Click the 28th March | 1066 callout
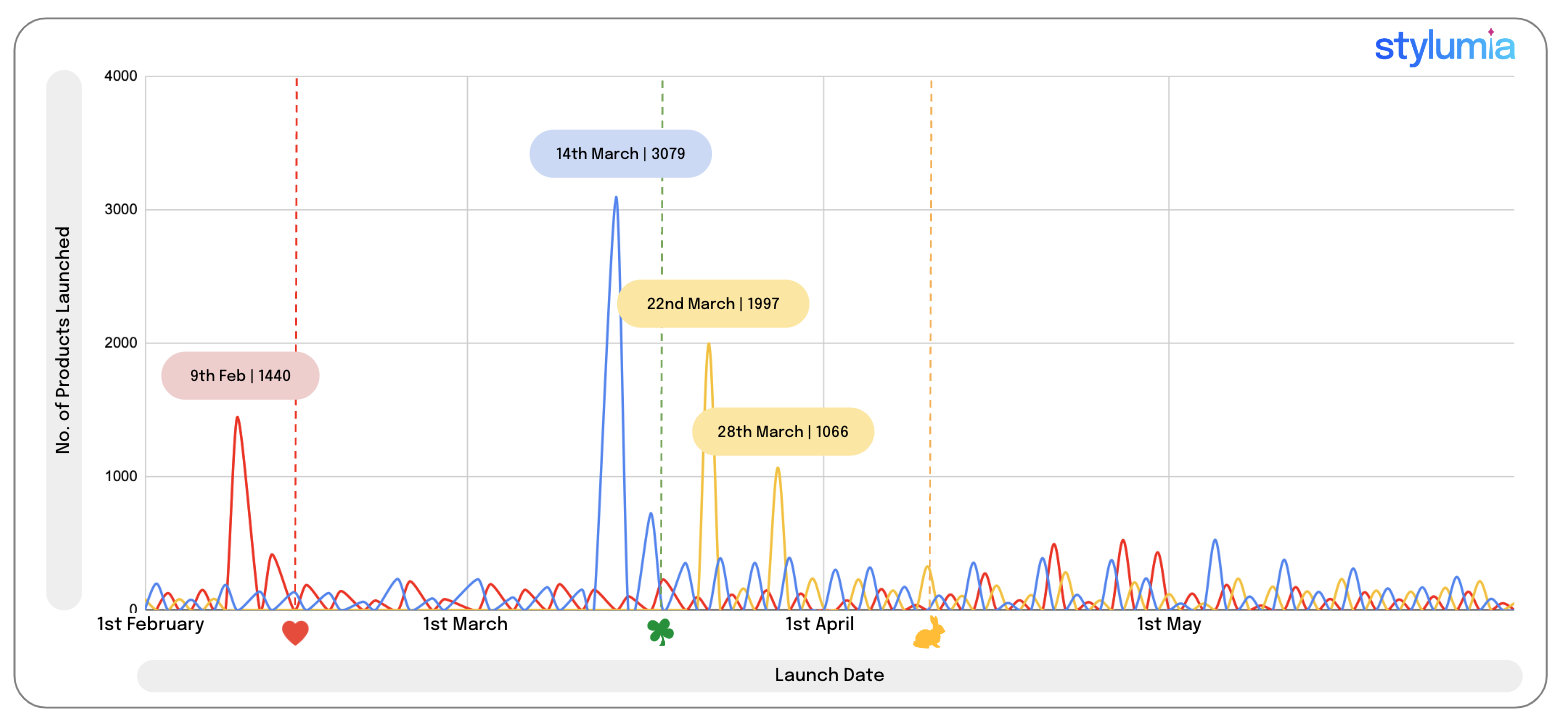The height and width of the screenshot is (724, 1564). (782, 432)
